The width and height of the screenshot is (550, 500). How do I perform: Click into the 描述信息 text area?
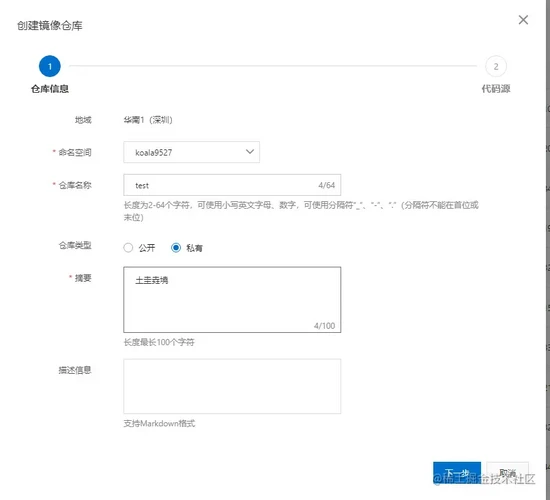(x=232, y=386)
